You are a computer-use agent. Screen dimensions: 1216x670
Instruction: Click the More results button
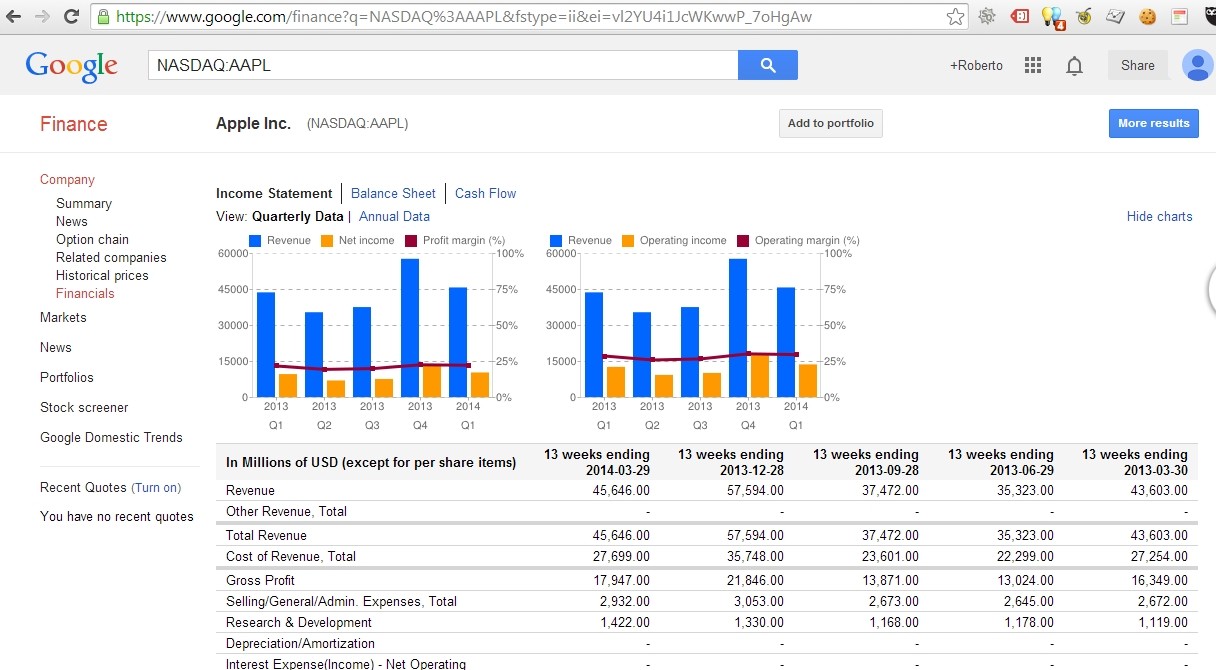(x=1153, y=123)
